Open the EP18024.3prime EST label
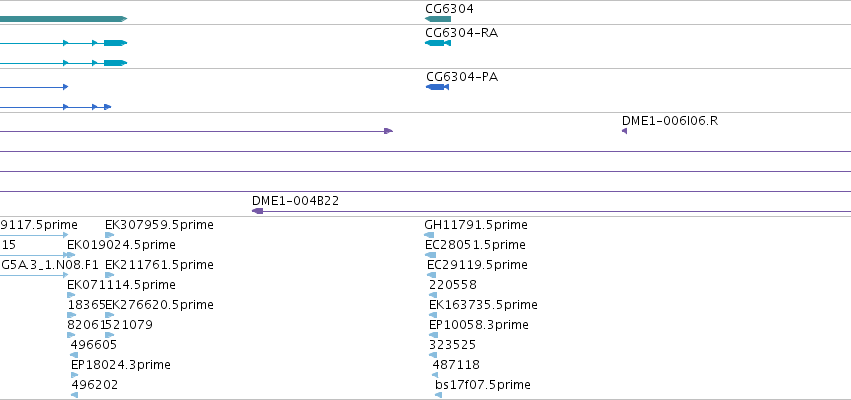851x400 pixels. coord(120,365)
